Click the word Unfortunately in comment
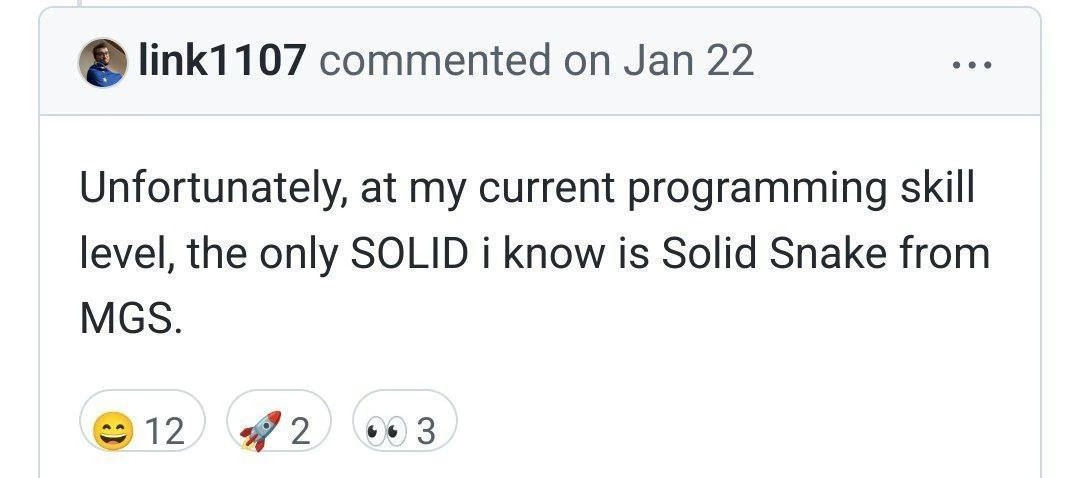The image size is (1080, 478). point(214,189)
